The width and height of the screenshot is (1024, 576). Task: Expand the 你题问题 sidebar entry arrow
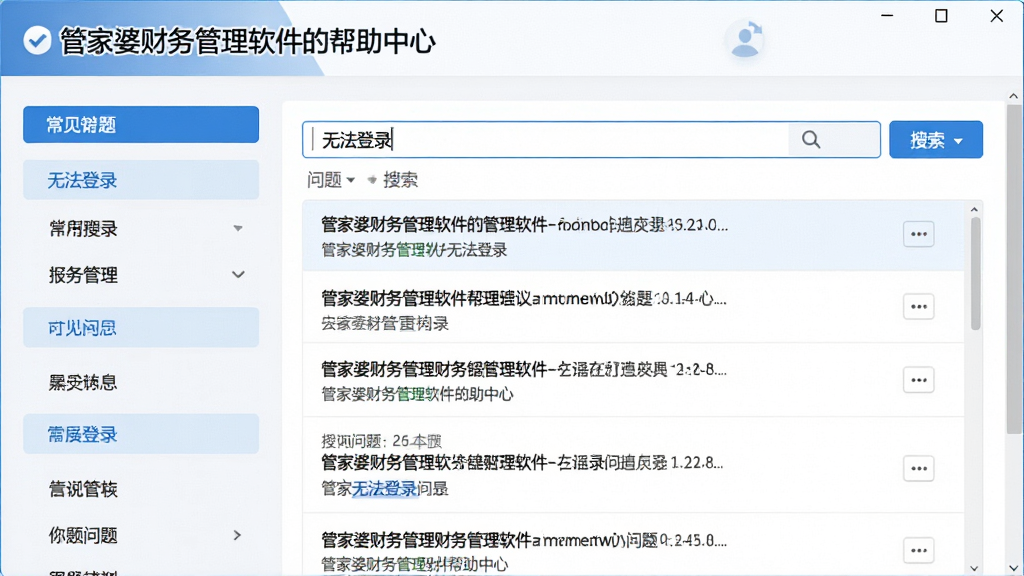pos(237,536)
